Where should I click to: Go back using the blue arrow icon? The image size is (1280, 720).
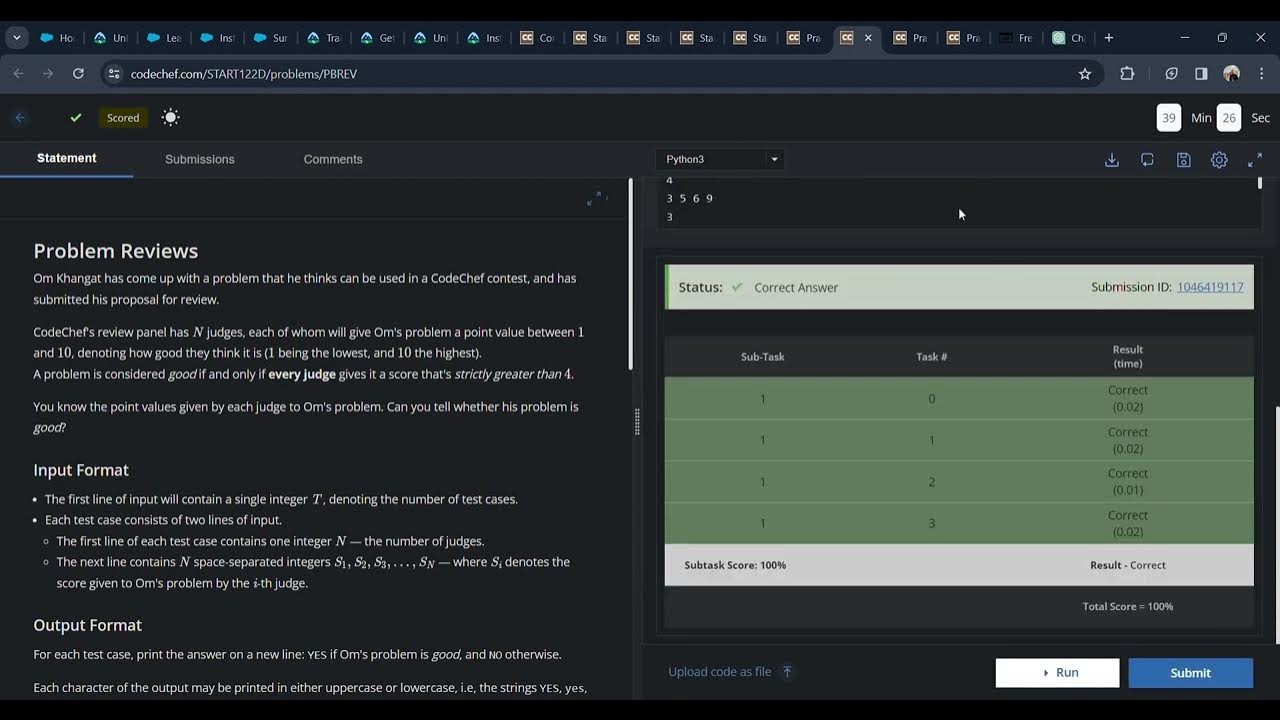point(20,117)
